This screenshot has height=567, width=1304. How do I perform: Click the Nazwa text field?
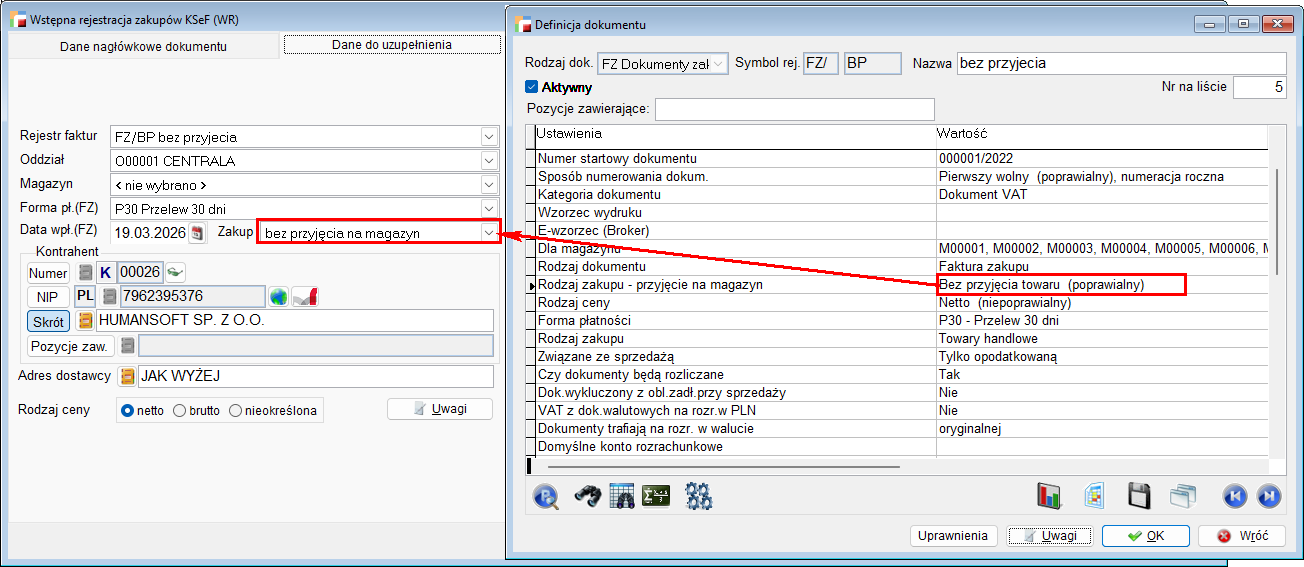tap(1120, 63)
